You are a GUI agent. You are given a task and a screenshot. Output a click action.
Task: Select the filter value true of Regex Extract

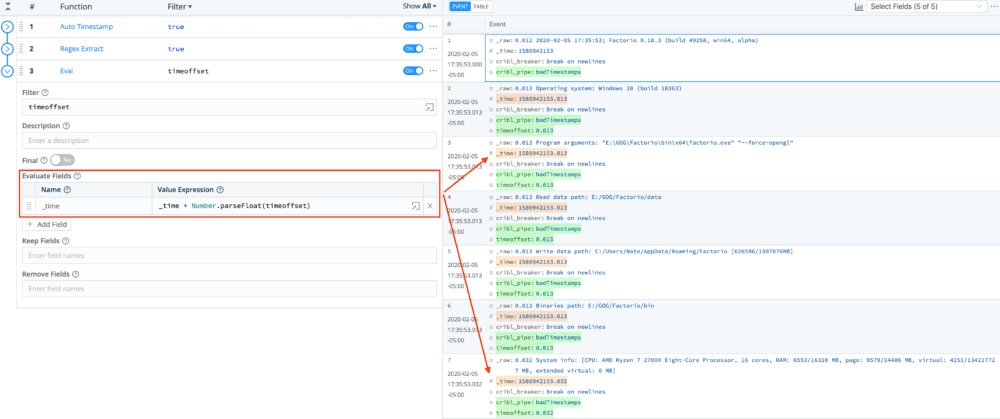(175, 48)
